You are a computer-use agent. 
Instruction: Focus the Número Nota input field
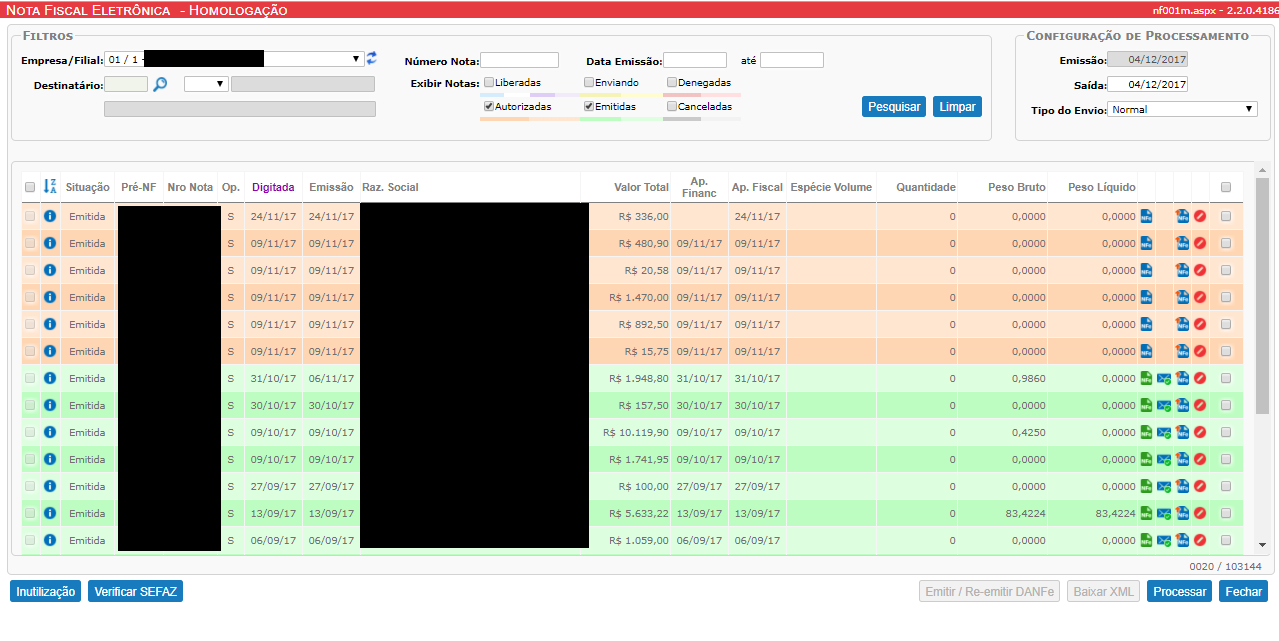click(519, 60)
